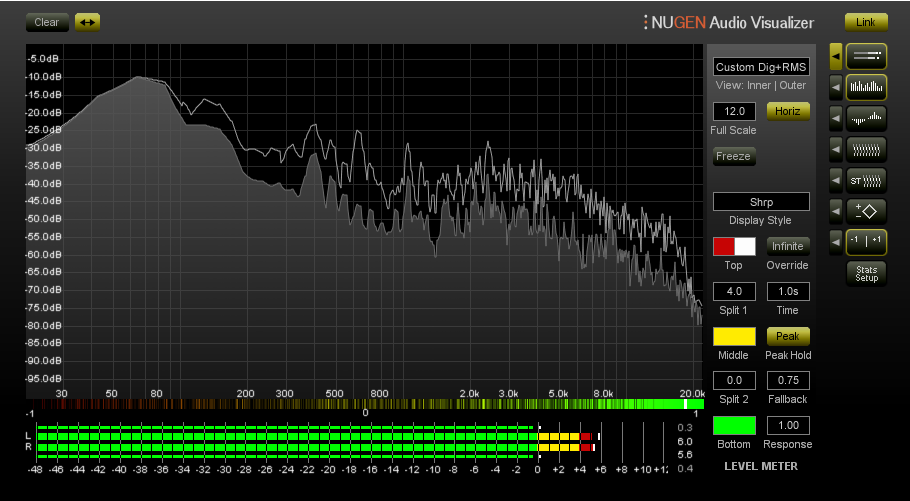Toggle the Peak Hold button
910x501 pixels.
pyautogui.click(x=788, y=336)
